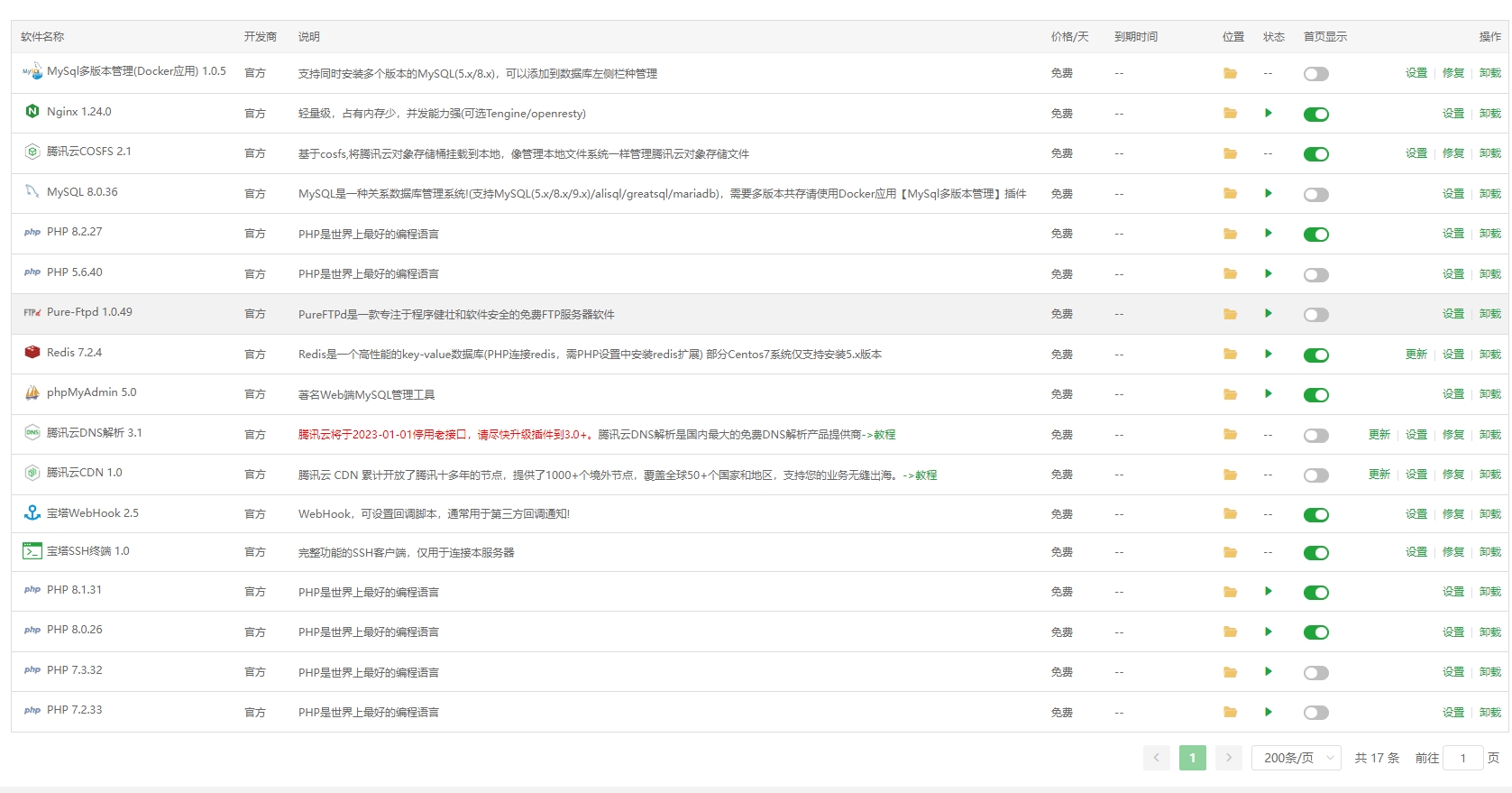Click 卸载 for PHP 7.3.32
Image resolution: width=1512 pixels, height=793 pixels.
point(1490,672)
